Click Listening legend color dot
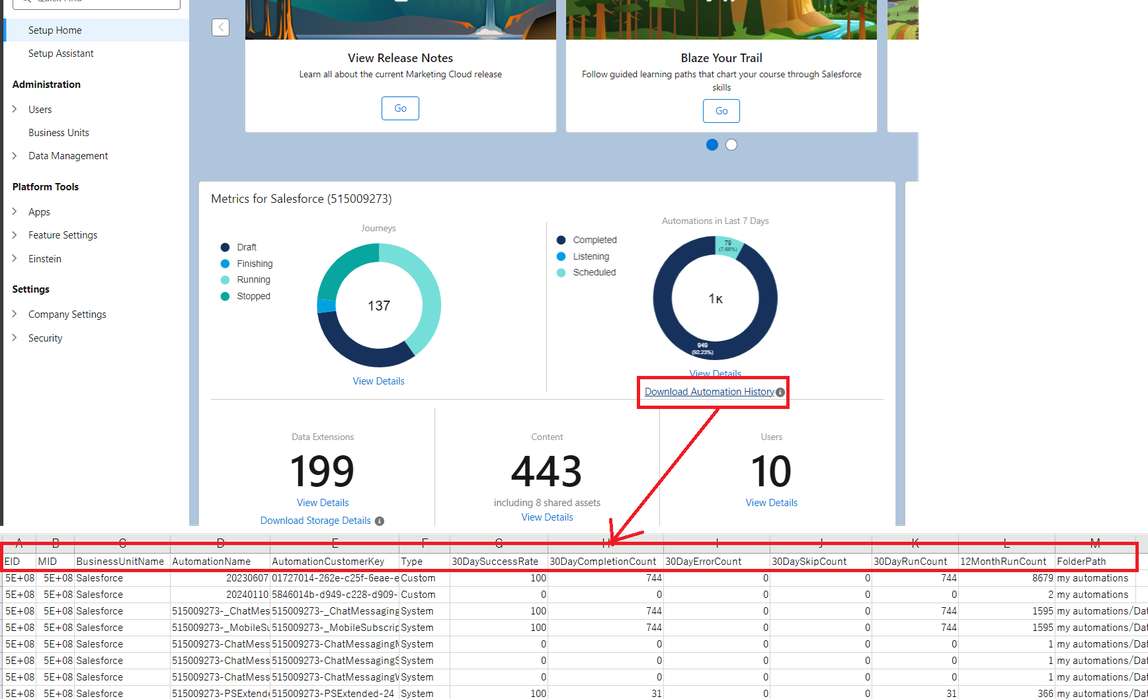This screenshot has height=699, width=1148. [562, 256]
